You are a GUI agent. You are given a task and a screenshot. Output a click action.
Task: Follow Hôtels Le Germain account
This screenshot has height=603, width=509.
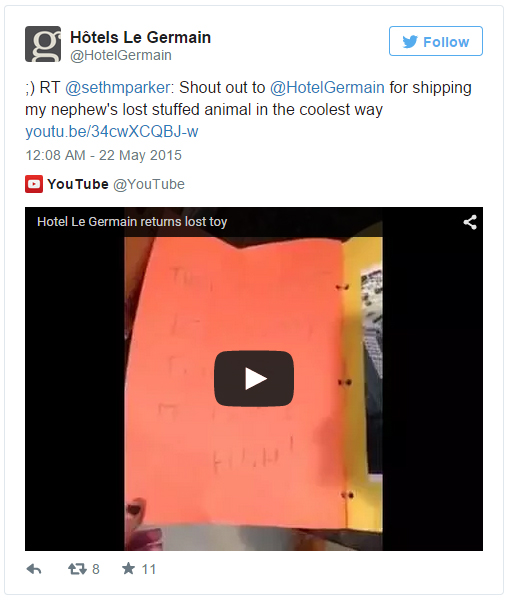tap(436, 41)
